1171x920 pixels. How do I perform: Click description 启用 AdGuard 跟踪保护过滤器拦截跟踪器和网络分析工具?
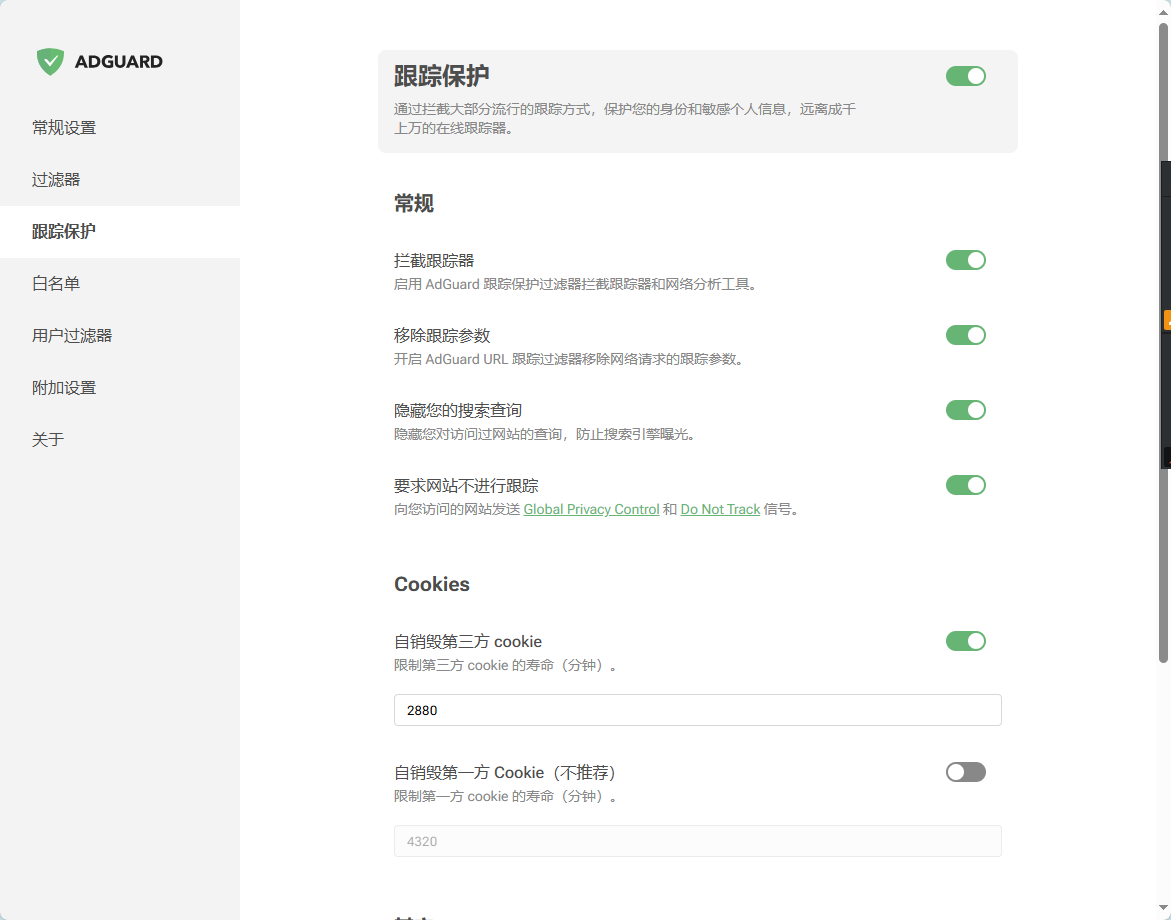pyautogui.click(x=576, y=285)
